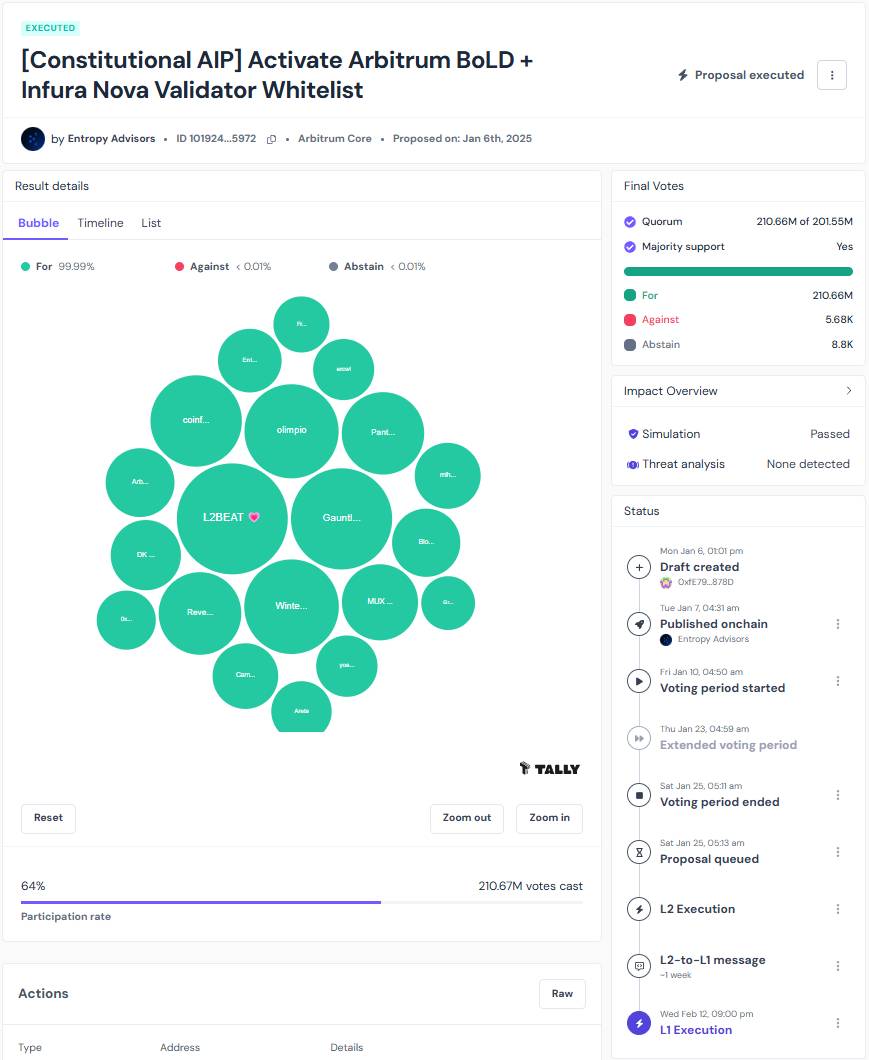869x1060 pixels.
Task: Click the Raw button in Actions
Action: (562, 994)
